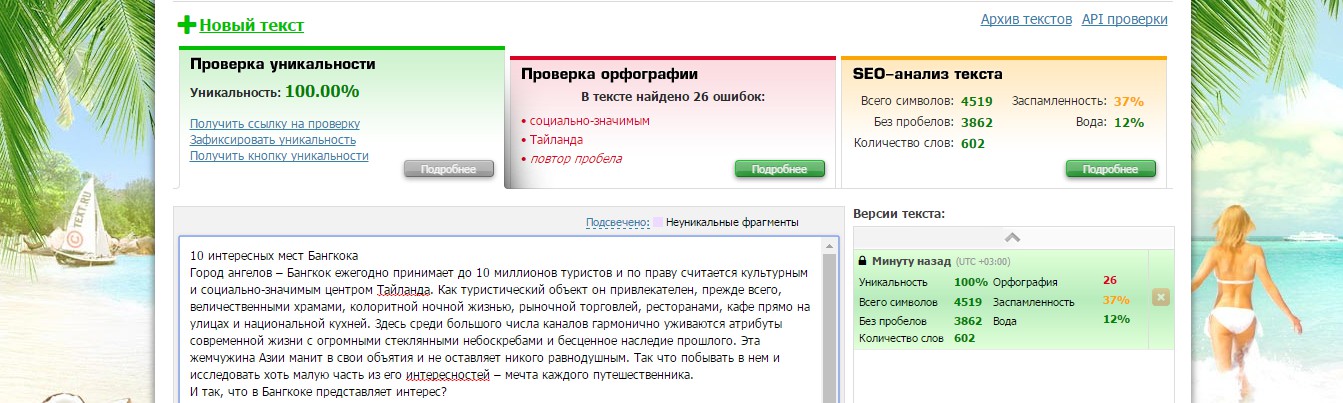1343x403 pixels.
Task: Click inside the text editor area
Action: click(500, 320)
